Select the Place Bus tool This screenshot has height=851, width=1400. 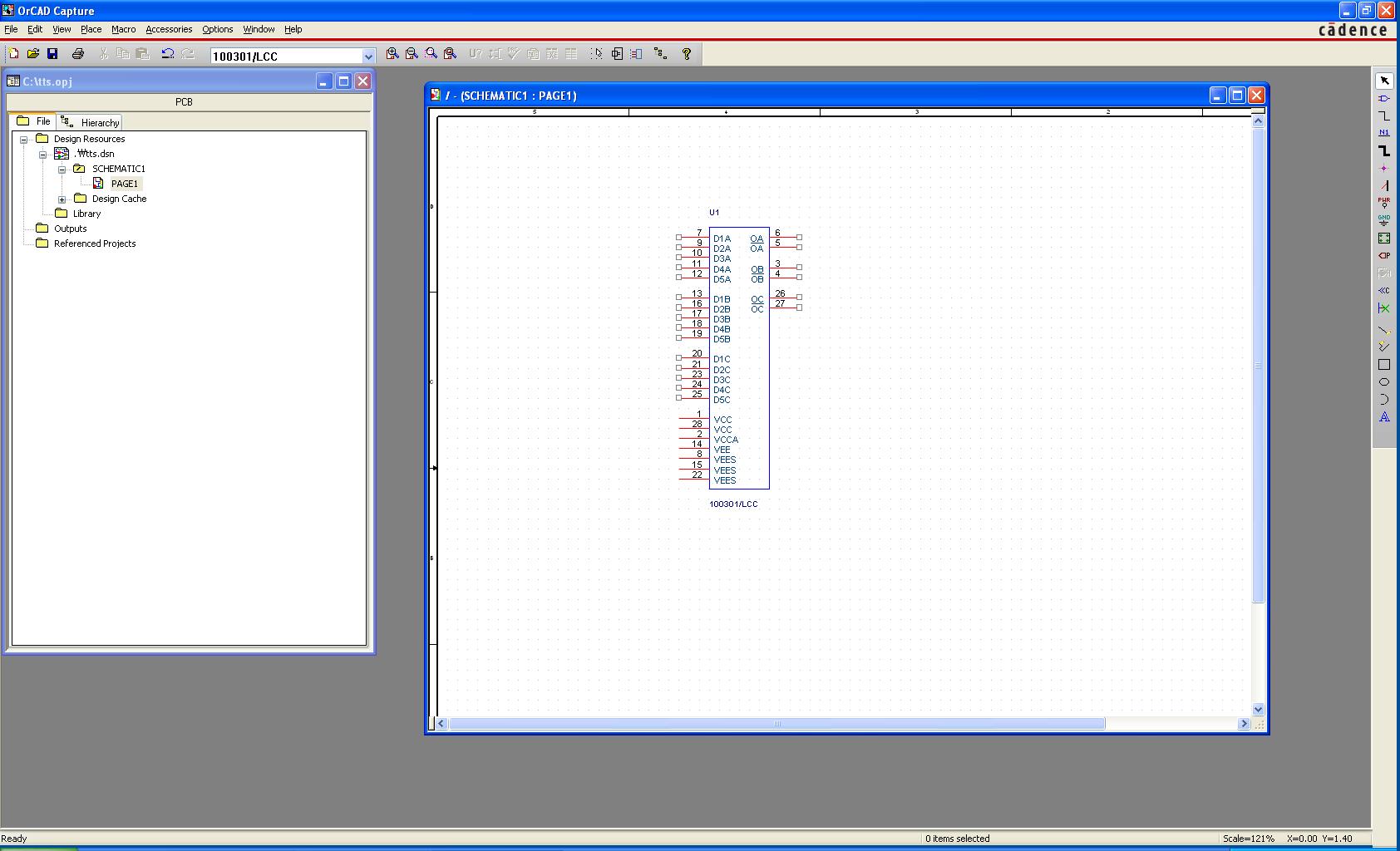pyautogui.click(x=1384, y=151)
